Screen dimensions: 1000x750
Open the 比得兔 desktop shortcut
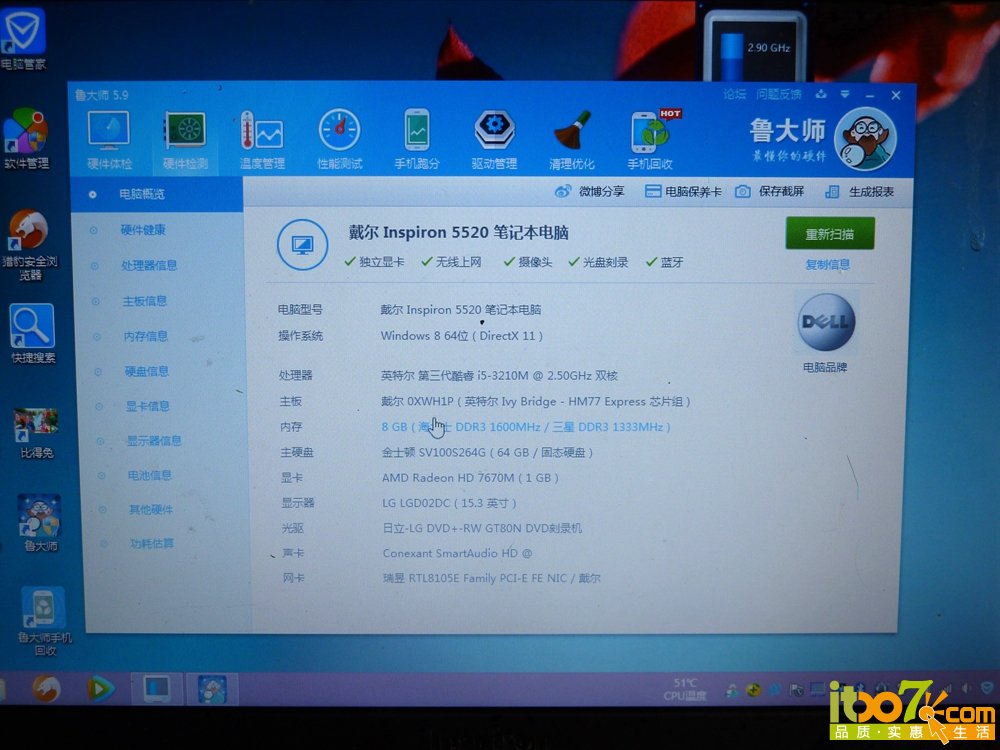(37, 433)
